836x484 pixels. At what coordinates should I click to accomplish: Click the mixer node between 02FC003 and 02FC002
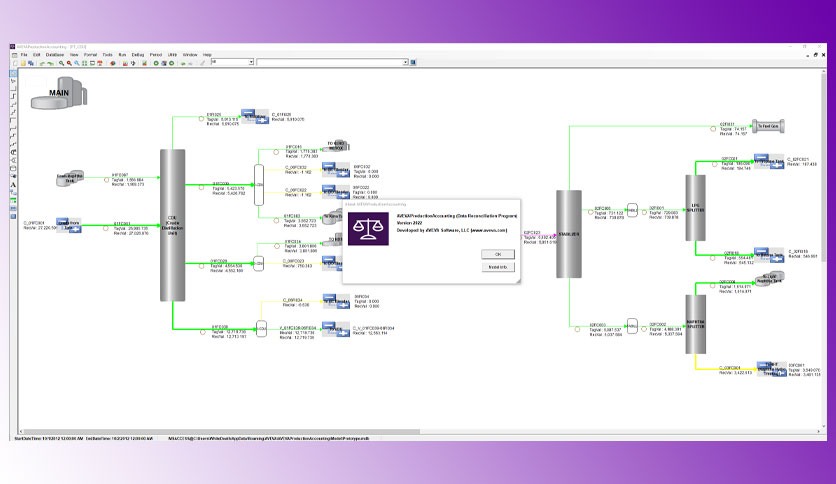632,326
